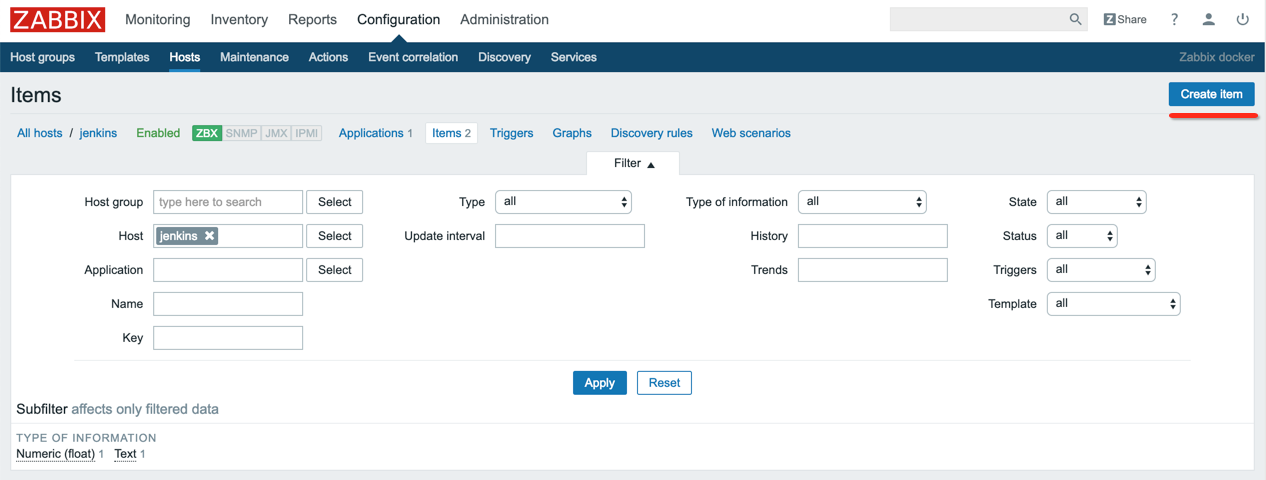Open the Monitoring menu
Viewport: 1266px width, 480px height.
157,20
